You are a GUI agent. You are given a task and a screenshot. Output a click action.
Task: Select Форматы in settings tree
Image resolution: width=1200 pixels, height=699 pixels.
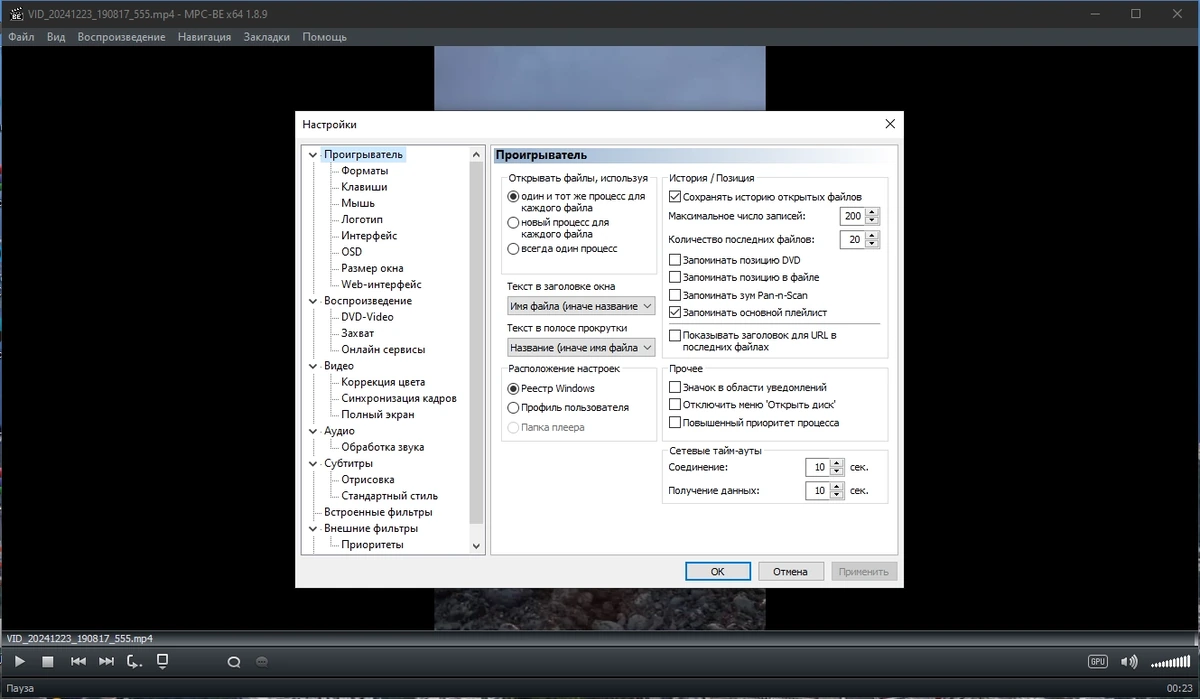click(x=364, y=171)
